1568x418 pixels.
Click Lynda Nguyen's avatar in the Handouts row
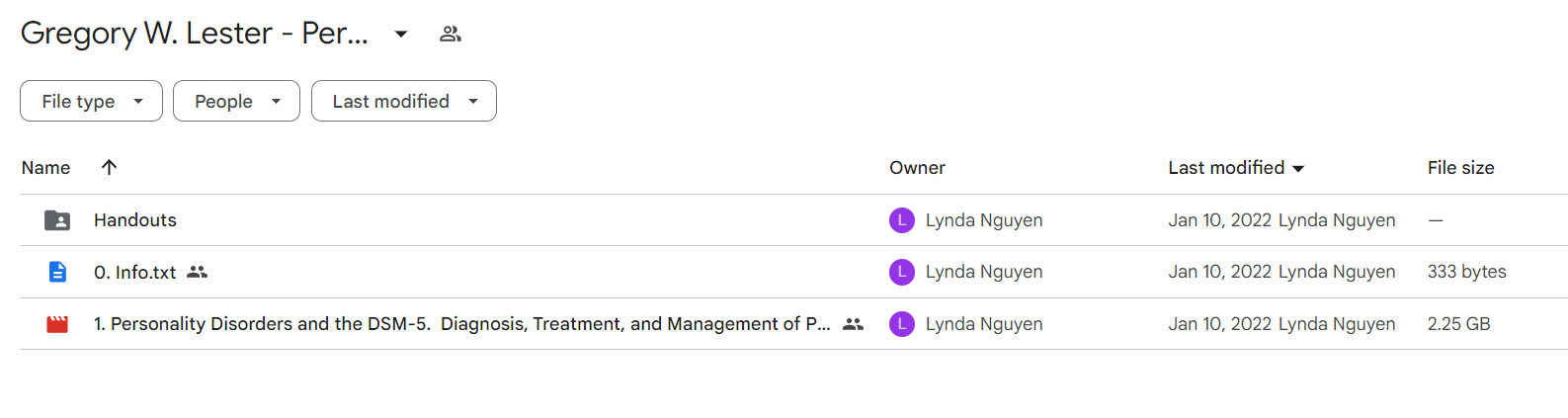point(902,220)
